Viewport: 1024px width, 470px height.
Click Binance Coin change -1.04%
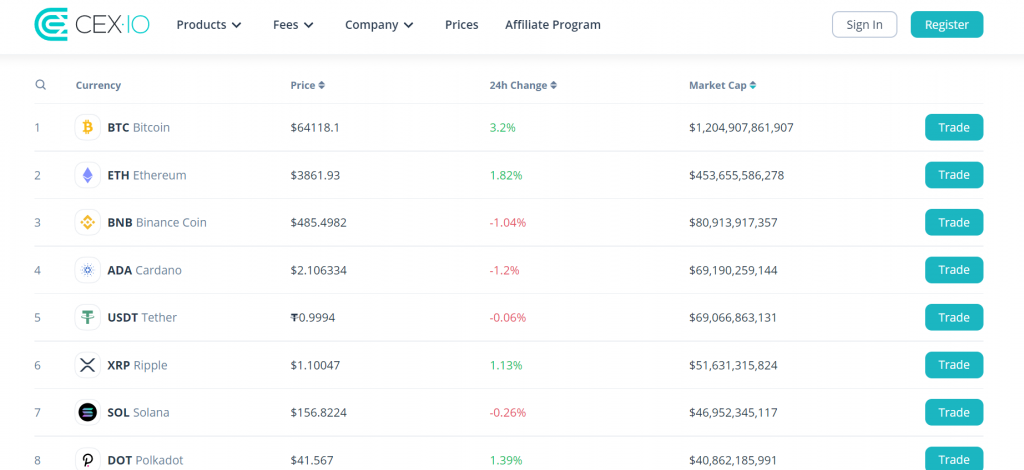click(x=507, y=223)
